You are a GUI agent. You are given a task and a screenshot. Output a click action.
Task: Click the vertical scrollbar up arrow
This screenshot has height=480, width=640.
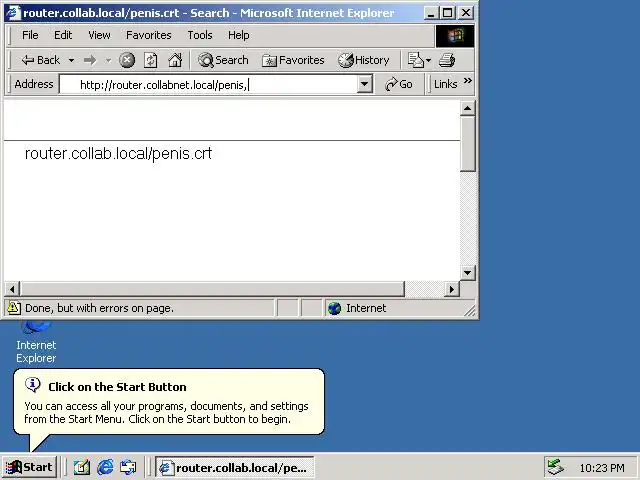(467, 109)
